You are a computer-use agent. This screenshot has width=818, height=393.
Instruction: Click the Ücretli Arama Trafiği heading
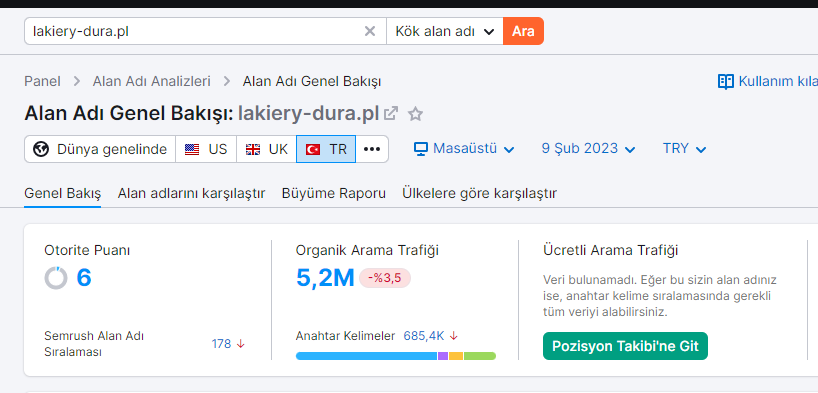click(x=610, y=251)
